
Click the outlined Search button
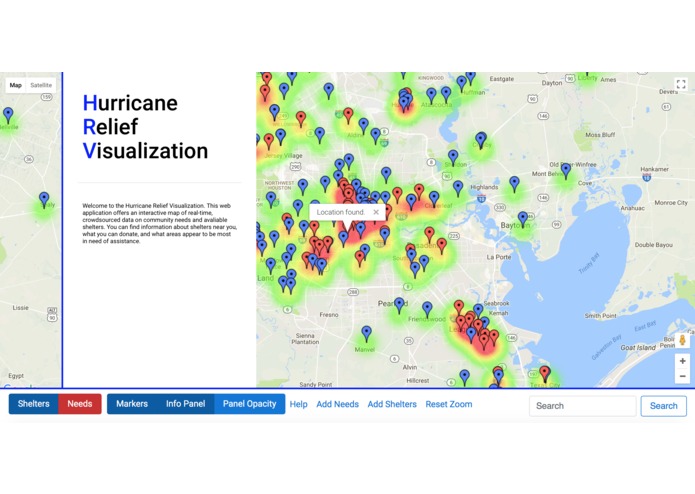(x=664, y=406)
